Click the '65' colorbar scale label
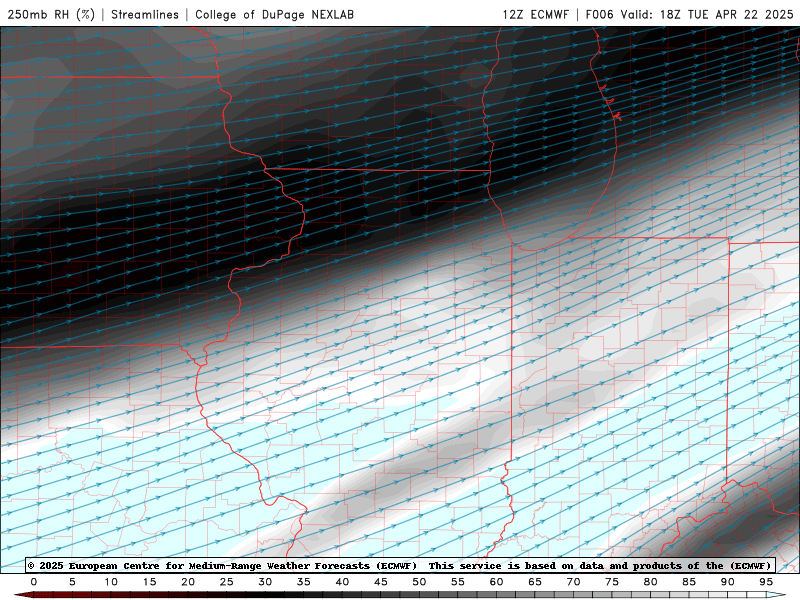 click(535, 582)
